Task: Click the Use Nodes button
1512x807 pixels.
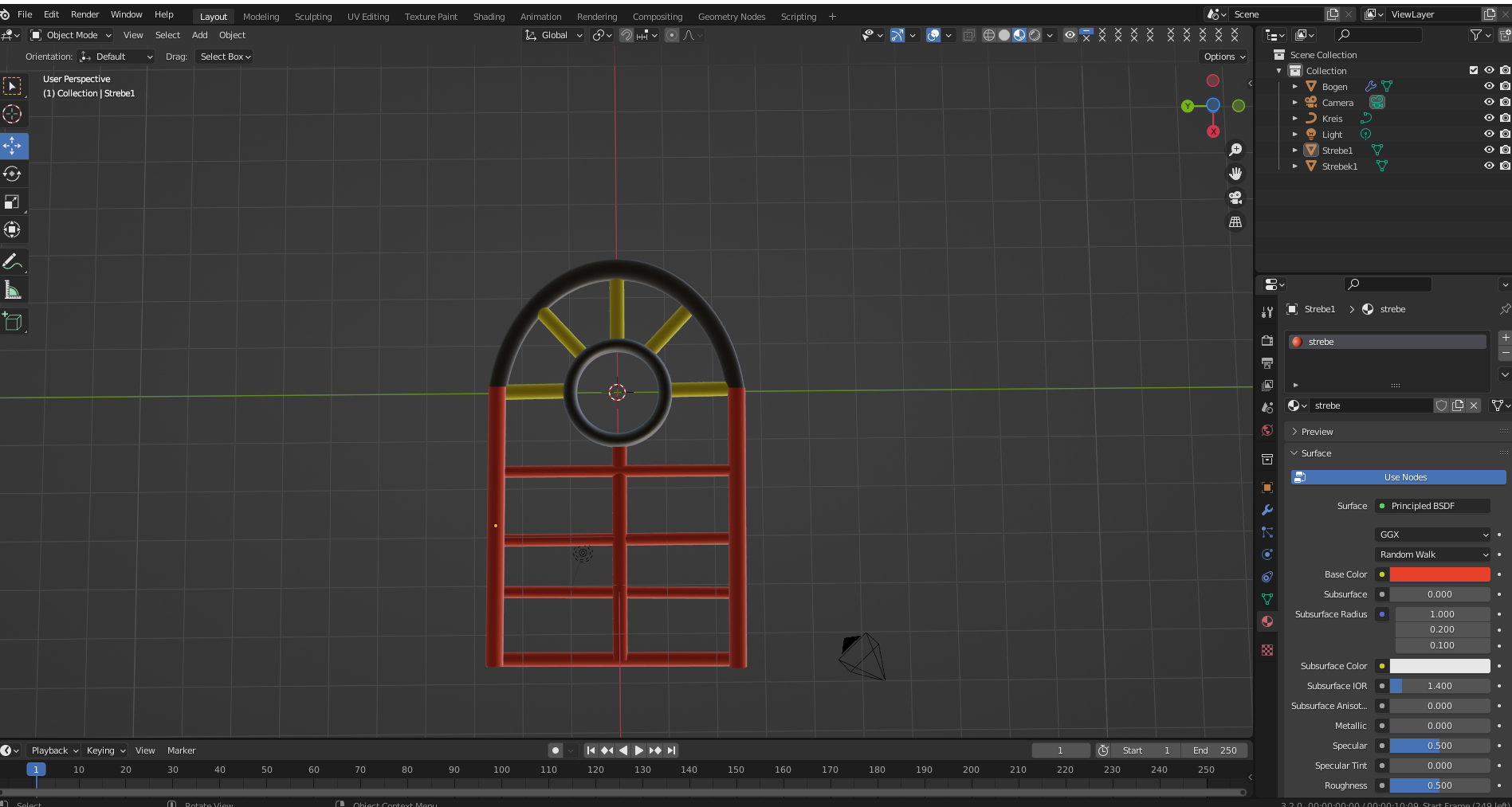Action: click(1404, 477)
